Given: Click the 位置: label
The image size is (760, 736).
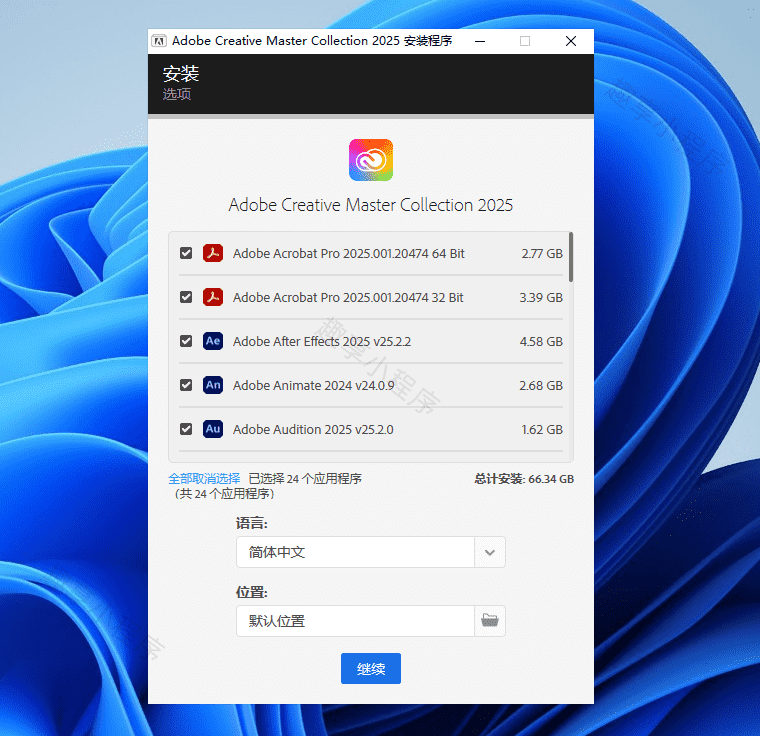Looking at the screenshot, I should (x=252, y=592).
